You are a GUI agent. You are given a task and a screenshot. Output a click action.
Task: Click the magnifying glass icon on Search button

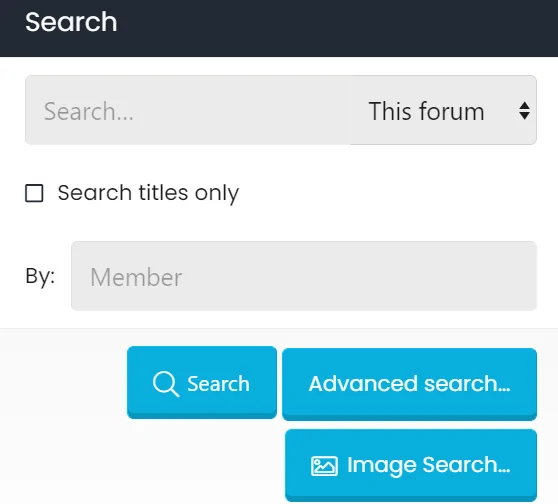(x=166, y=384)
